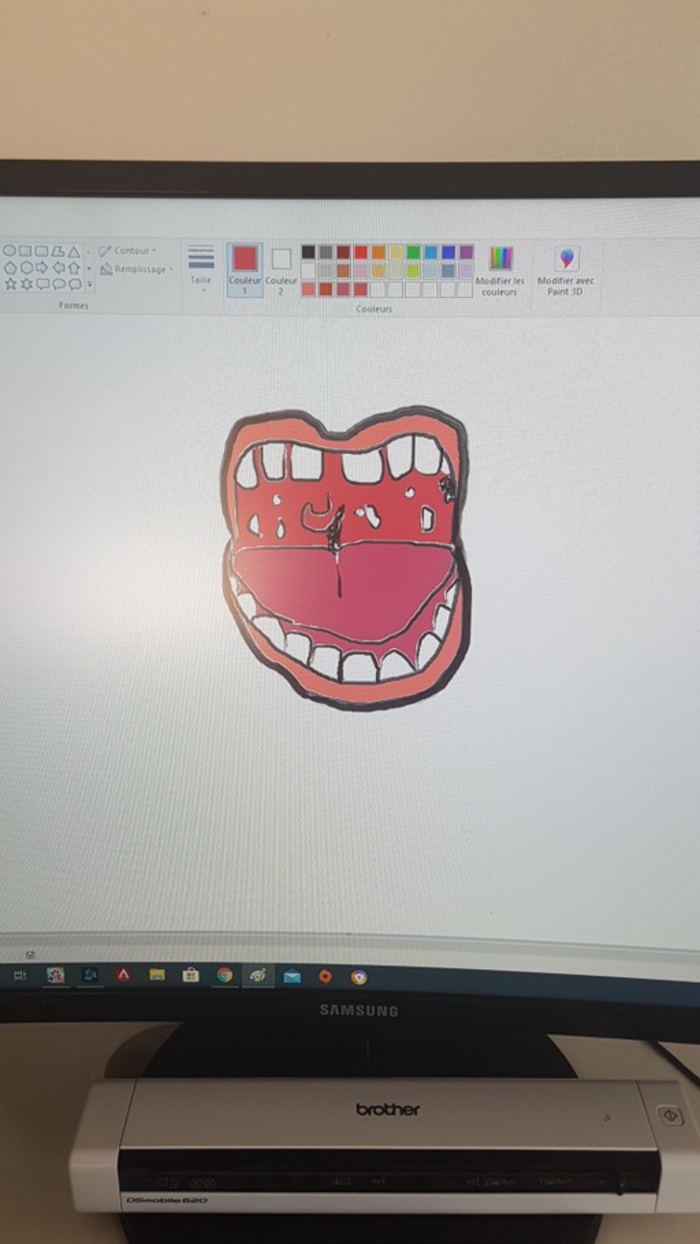Select the triangle shape in Formes gallery
The height and width of the screenshot is (1244, 700).
pyautogui.click(x=74, y=251)
